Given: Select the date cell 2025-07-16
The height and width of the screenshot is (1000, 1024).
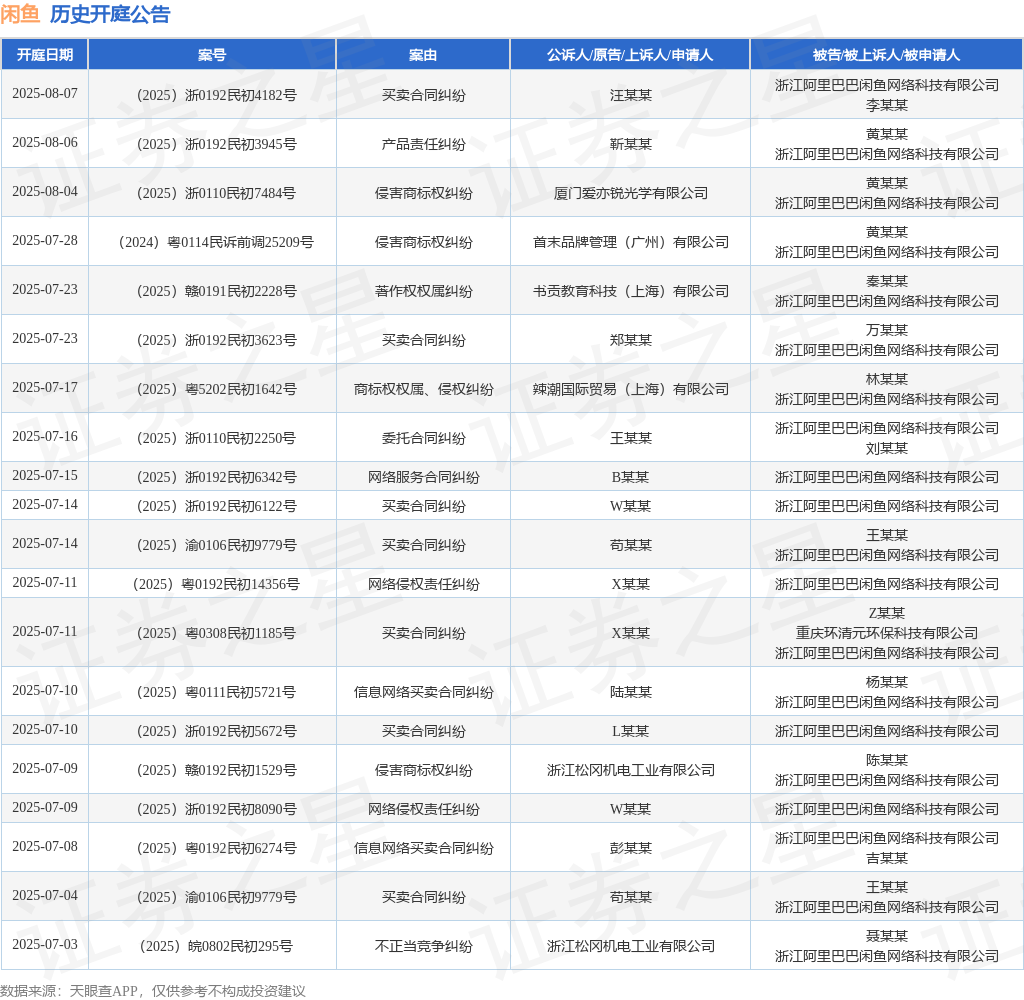Looking at the screenshot, I should click(x=44, y=436).
